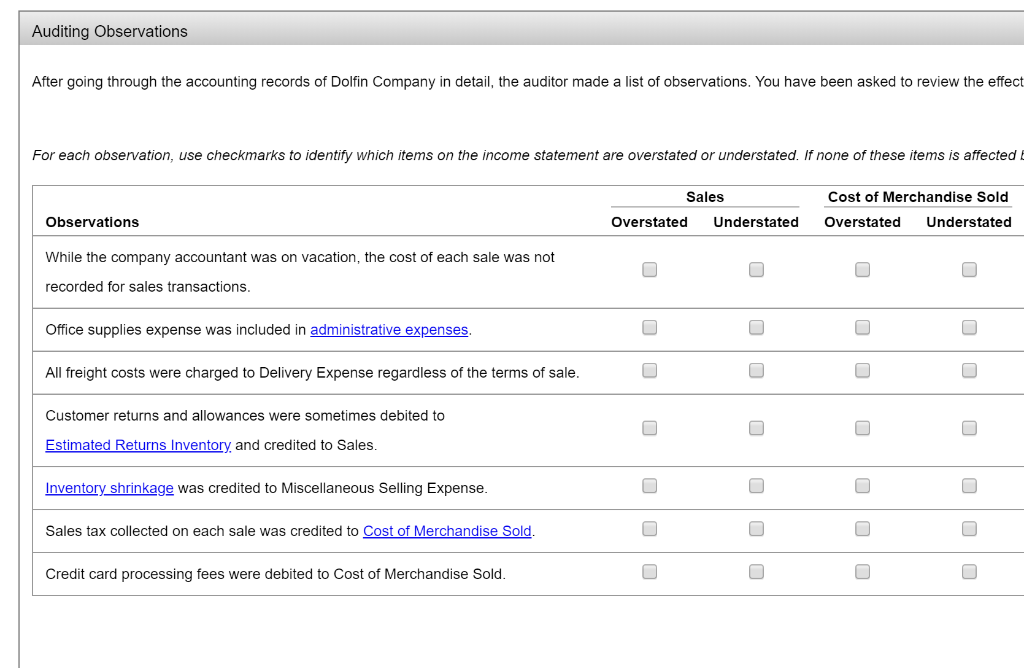Open the Estimated Returns Inventory link
This screenshot has height=668, width=1024.
tap(138, 445)
